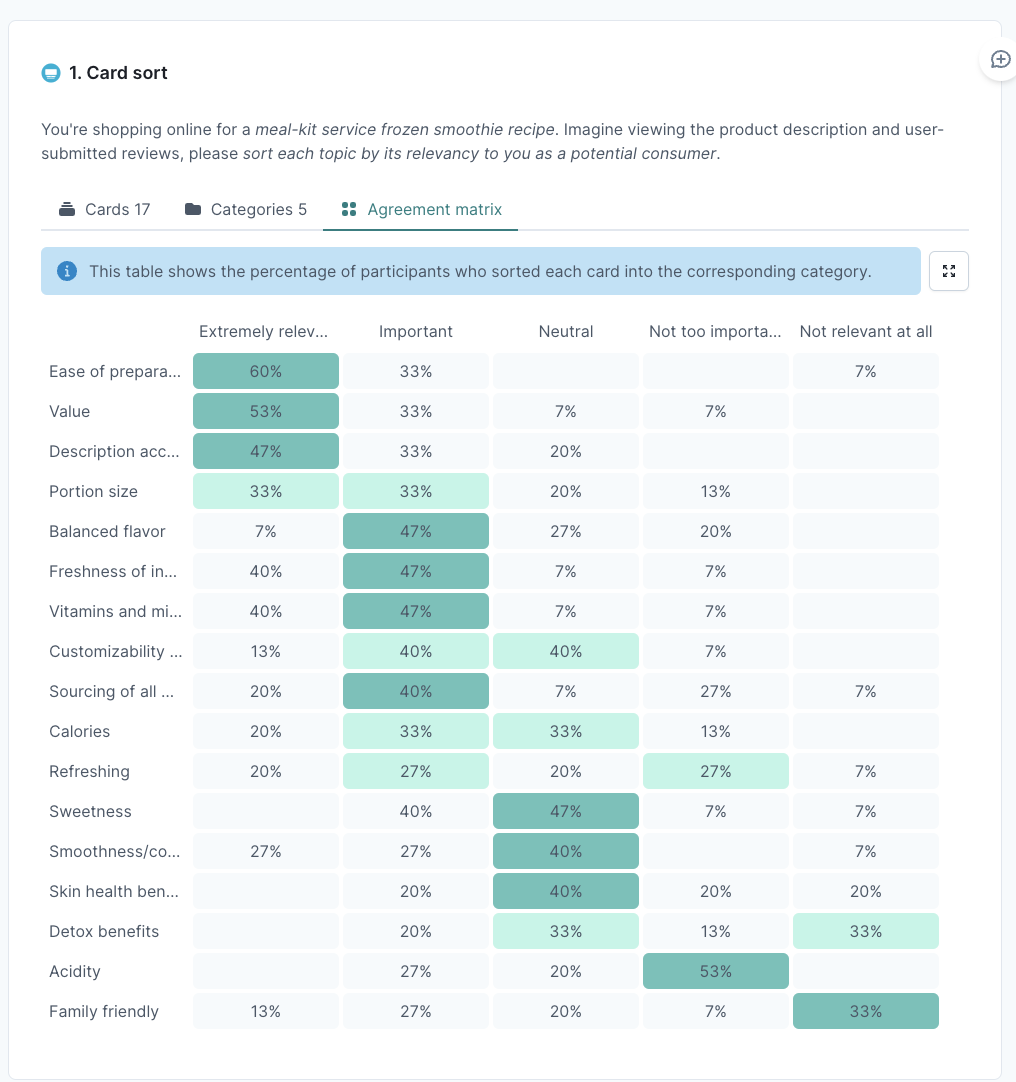Click the Family friendly 33% cell
This screenshot has height=1082, width=1016.
(866, 1011)
